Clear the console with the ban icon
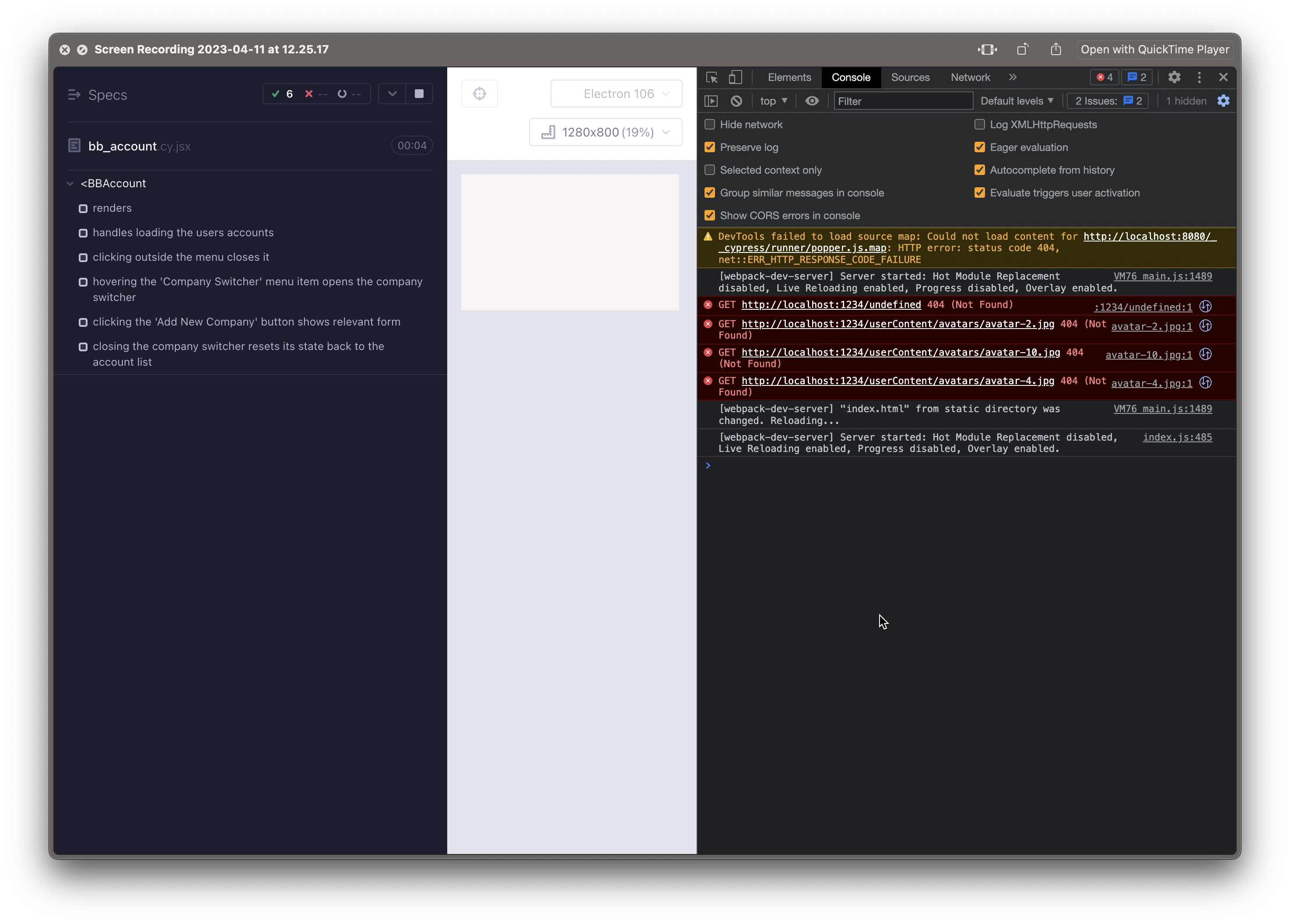Image resolution: width=1290 pixels, height=924 pixels. coord(736,101)
